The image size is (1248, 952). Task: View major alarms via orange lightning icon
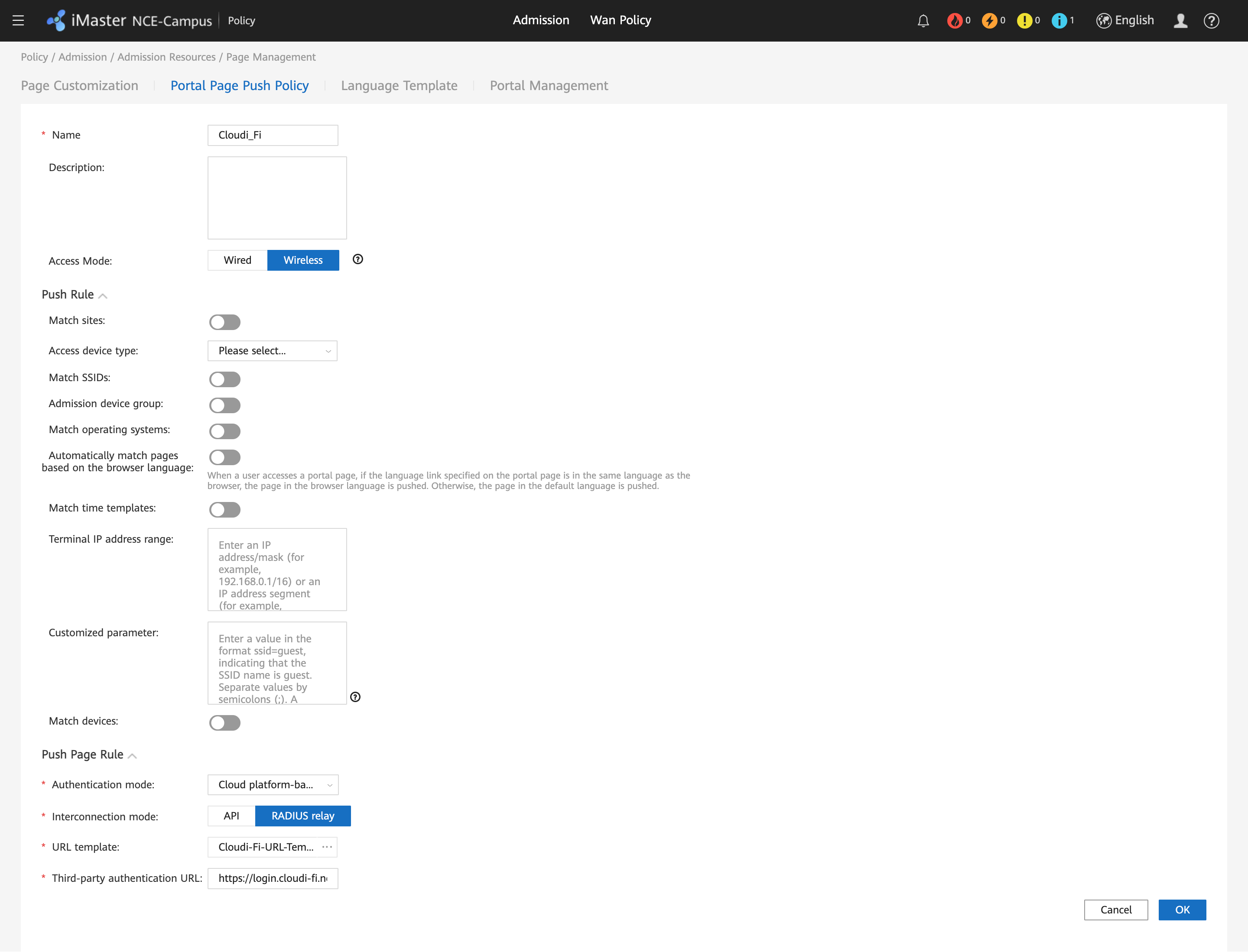coord(990,20)
